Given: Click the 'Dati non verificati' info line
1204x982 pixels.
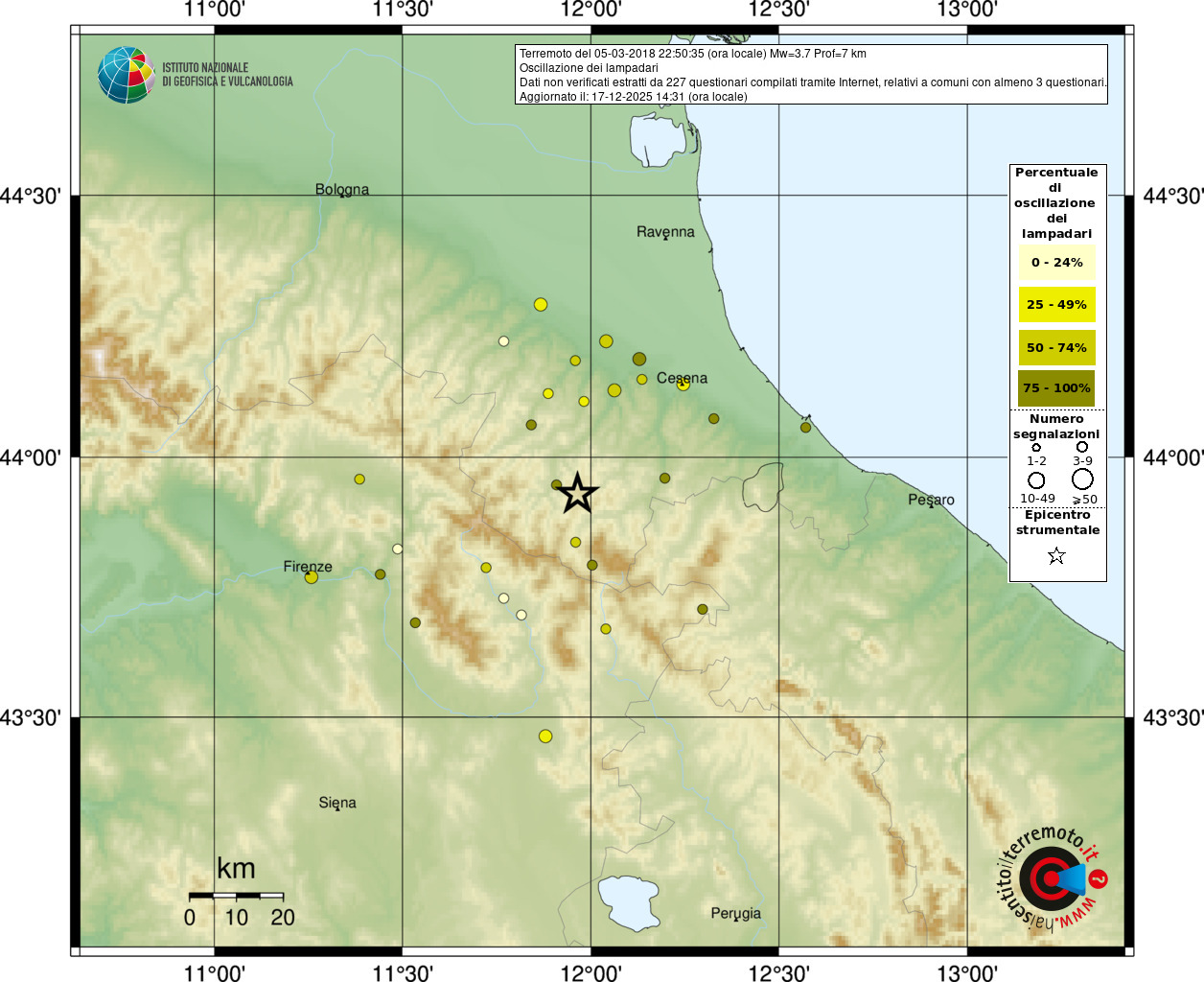Looking at the screenshot, I should [x=813, y=82].
